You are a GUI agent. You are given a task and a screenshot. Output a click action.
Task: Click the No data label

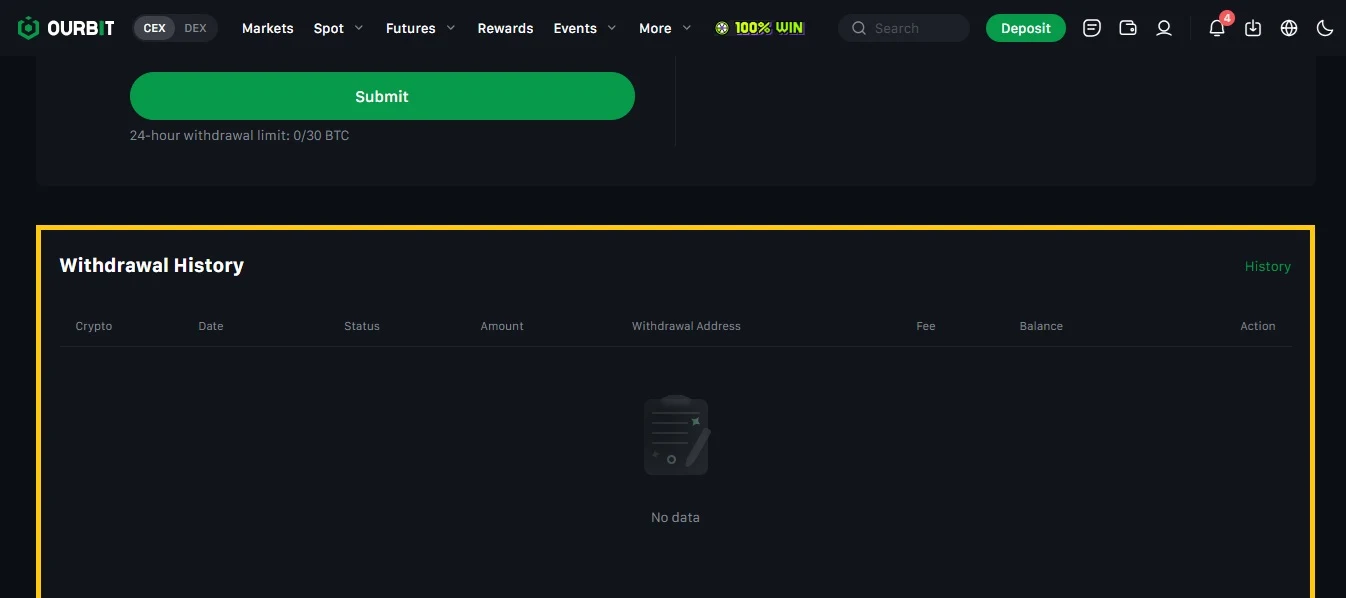[x=675, y=517]
